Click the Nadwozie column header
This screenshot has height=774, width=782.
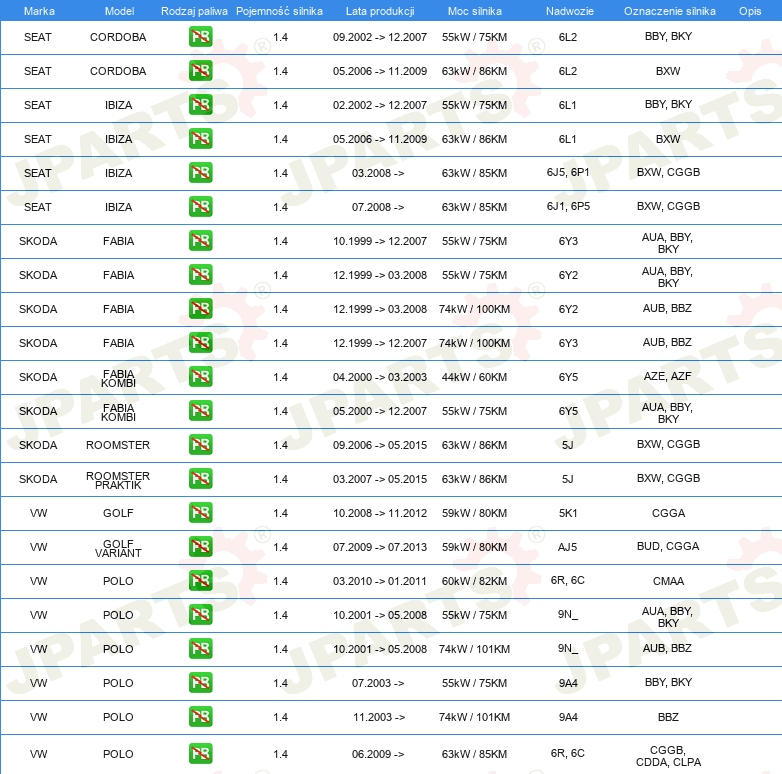[570, 11]
